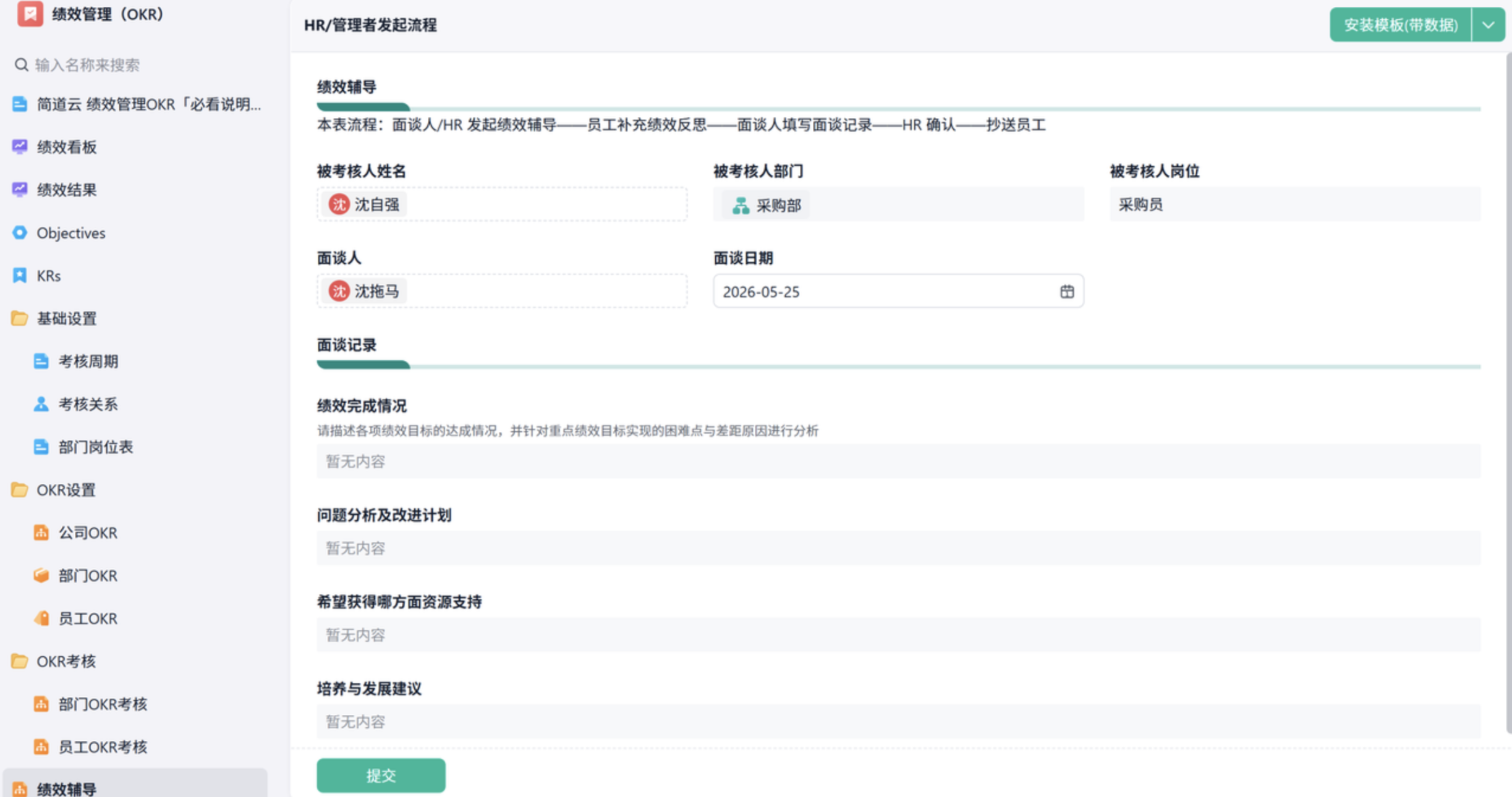
Task: Click the 绩效结果 chart icon
Action: coord(20,189)
